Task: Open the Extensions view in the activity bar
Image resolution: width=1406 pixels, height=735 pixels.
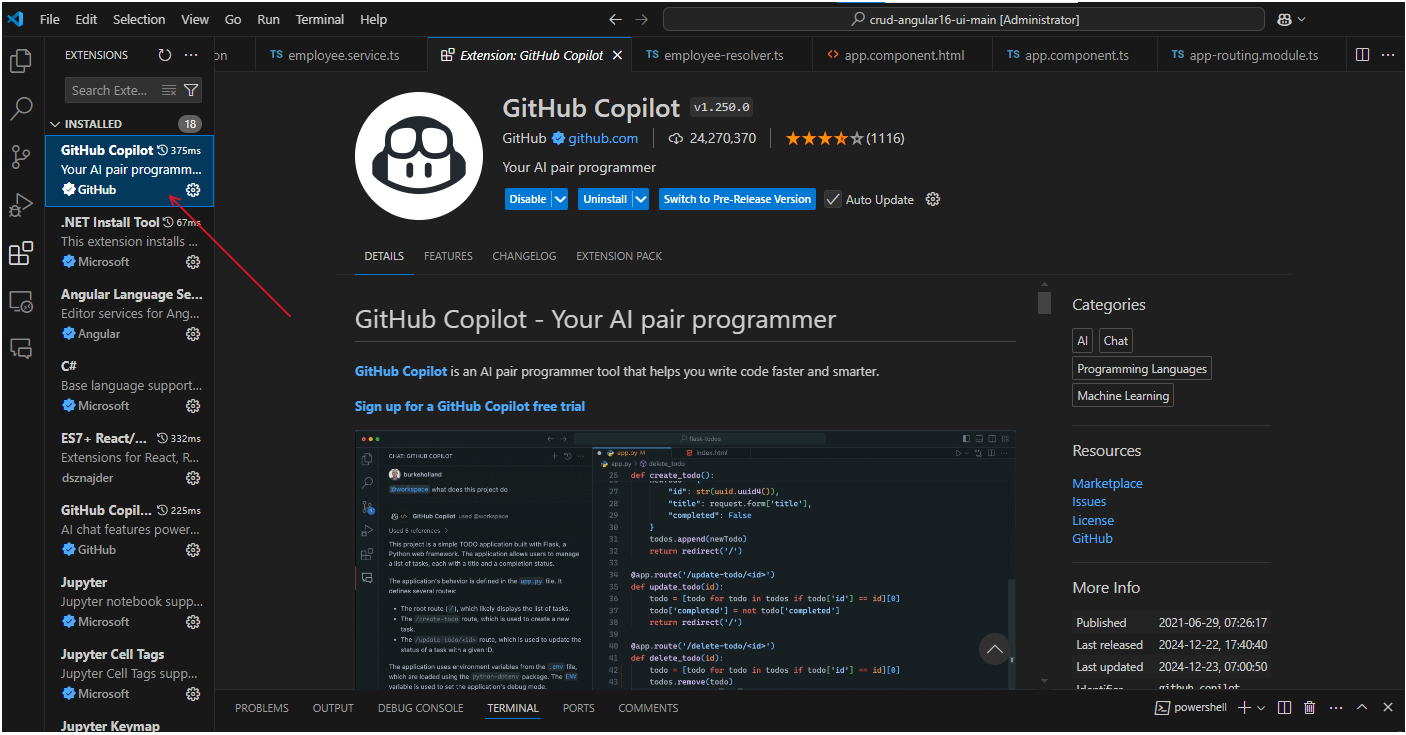Action: pos(20,253)
